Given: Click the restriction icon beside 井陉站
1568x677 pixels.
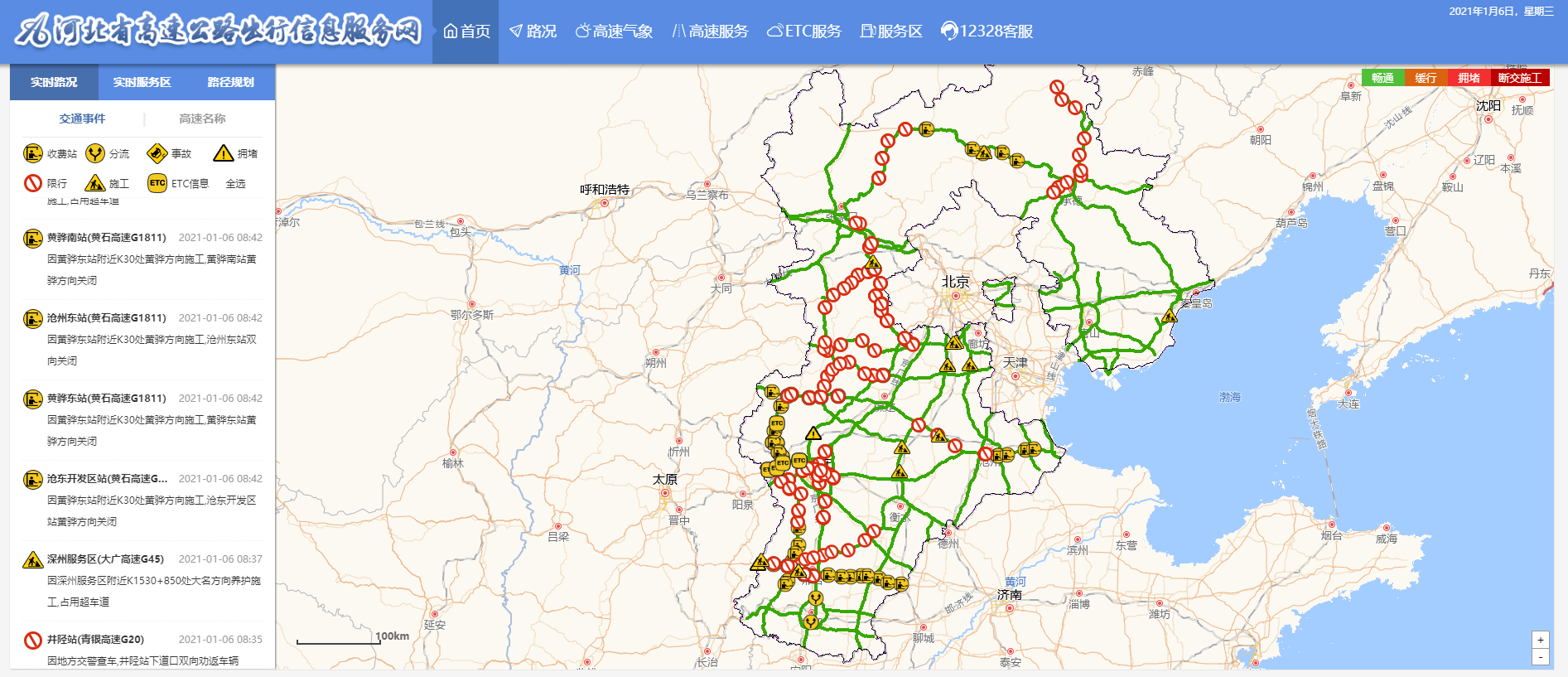Looking at the screenshot, I should point(33,641).
